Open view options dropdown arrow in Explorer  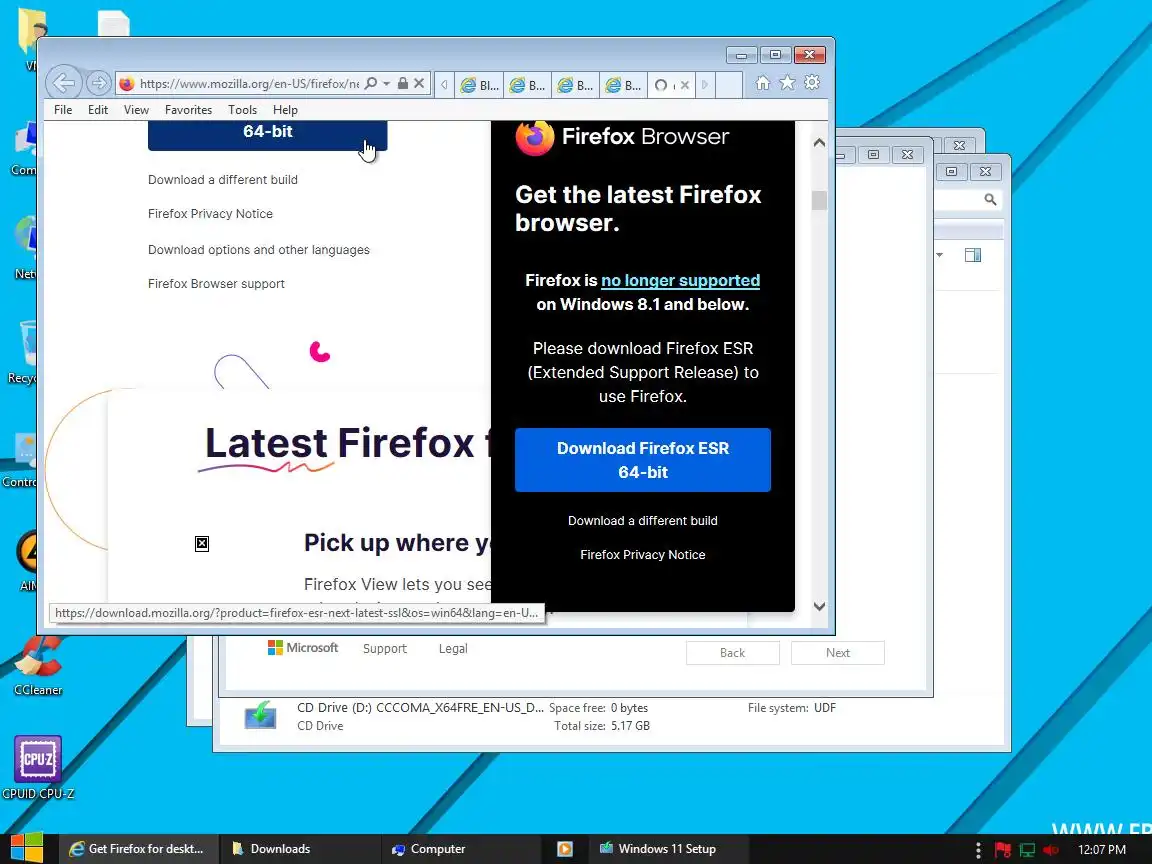[940, 255]
